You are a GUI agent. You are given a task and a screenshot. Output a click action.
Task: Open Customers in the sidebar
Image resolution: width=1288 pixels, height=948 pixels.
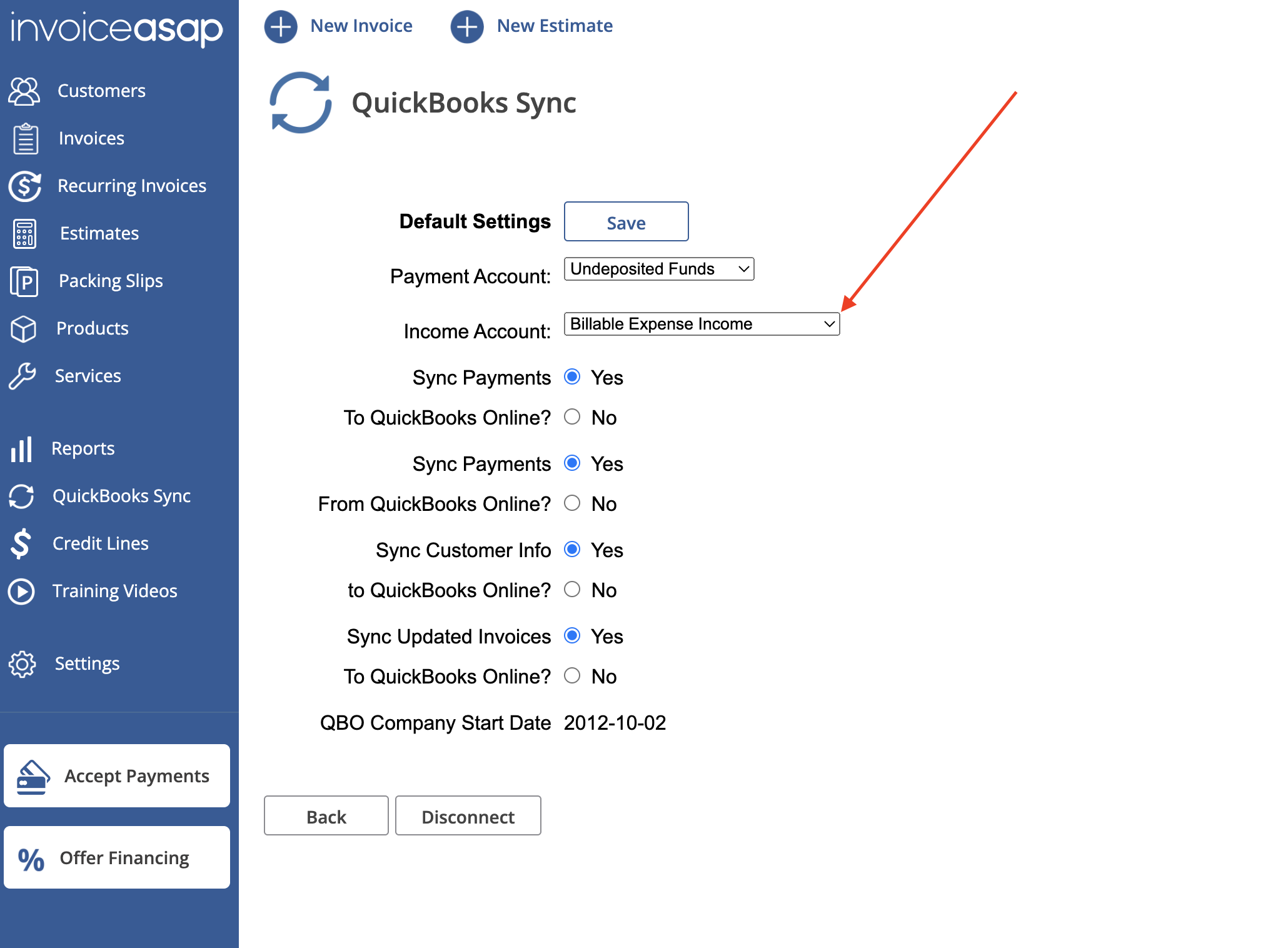[101, 91]
